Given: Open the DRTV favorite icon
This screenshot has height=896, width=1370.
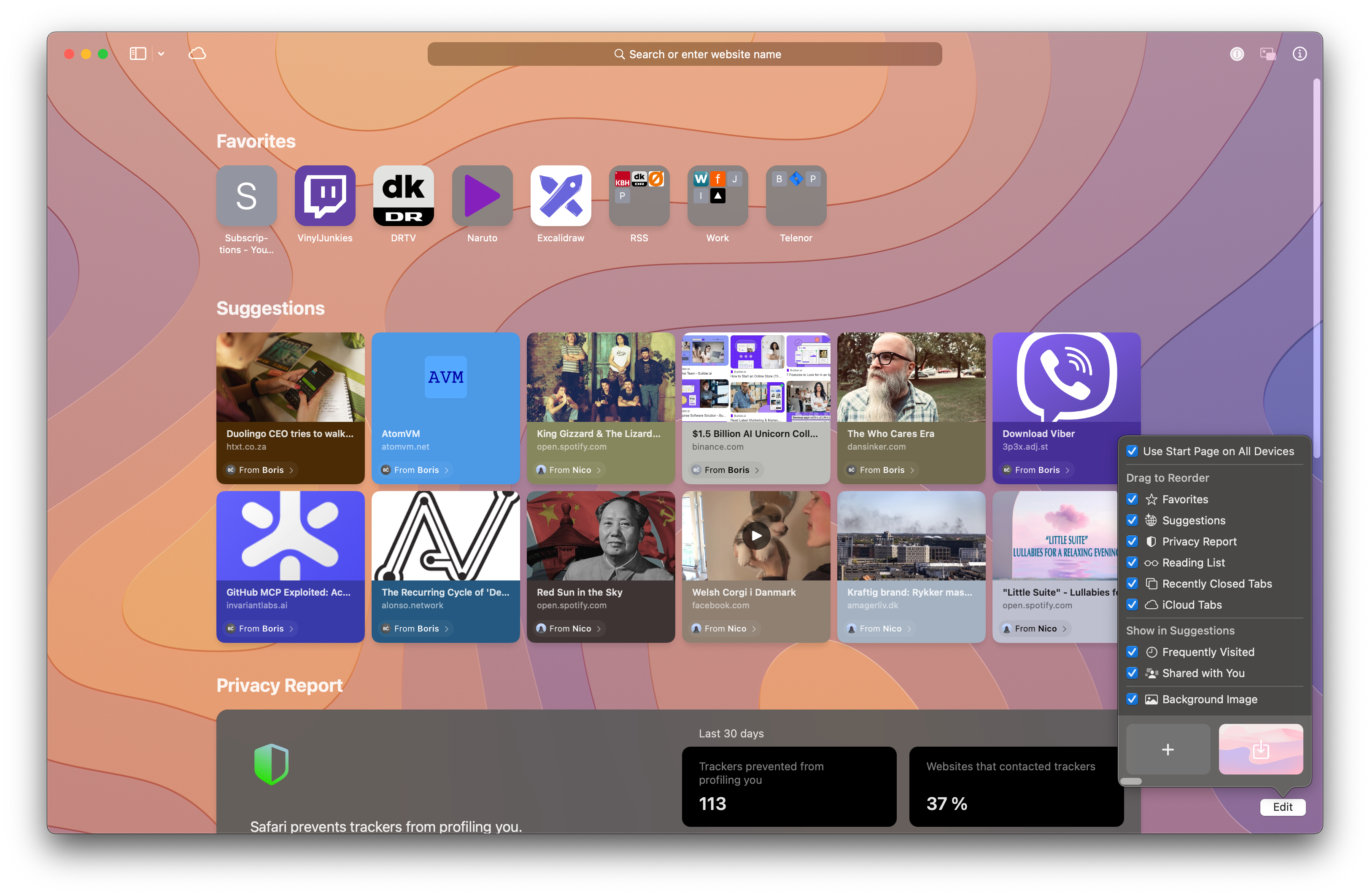Looking at the screenshot, I should [x=403, y=195].
